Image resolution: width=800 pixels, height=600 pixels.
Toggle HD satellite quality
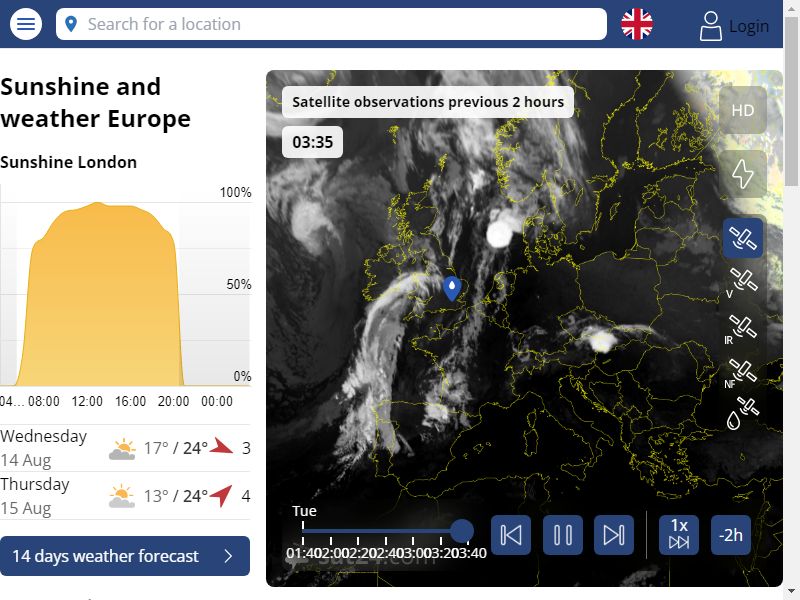[743, 111]
